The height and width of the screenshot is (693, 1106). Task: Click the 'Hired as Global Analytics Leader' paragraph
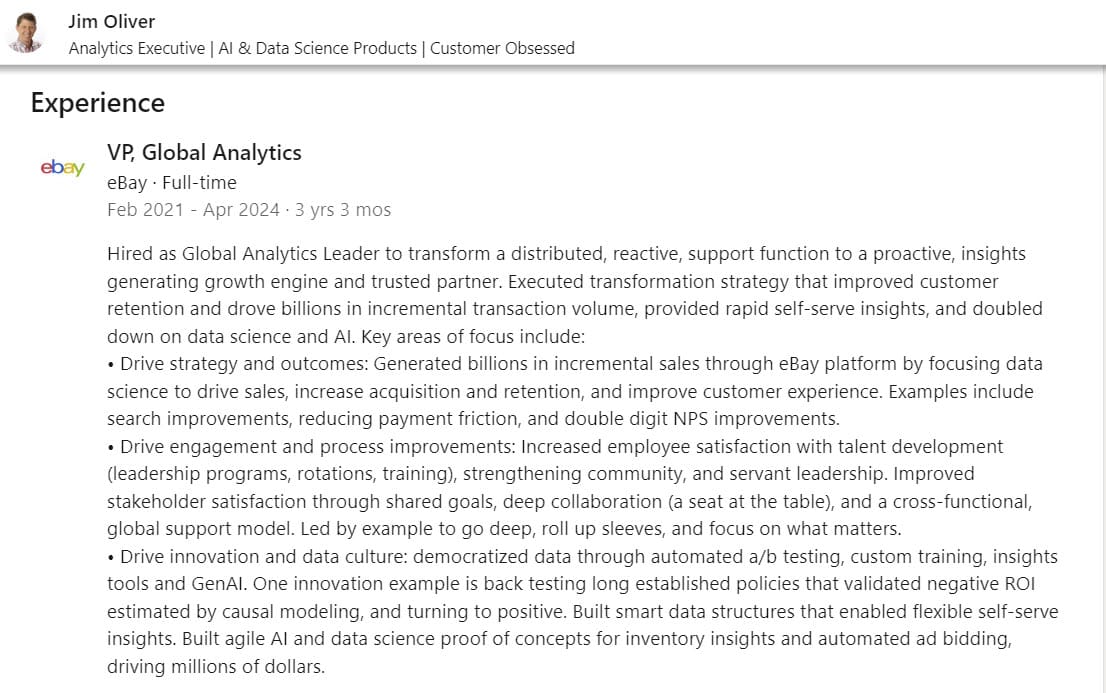point(575,295)
